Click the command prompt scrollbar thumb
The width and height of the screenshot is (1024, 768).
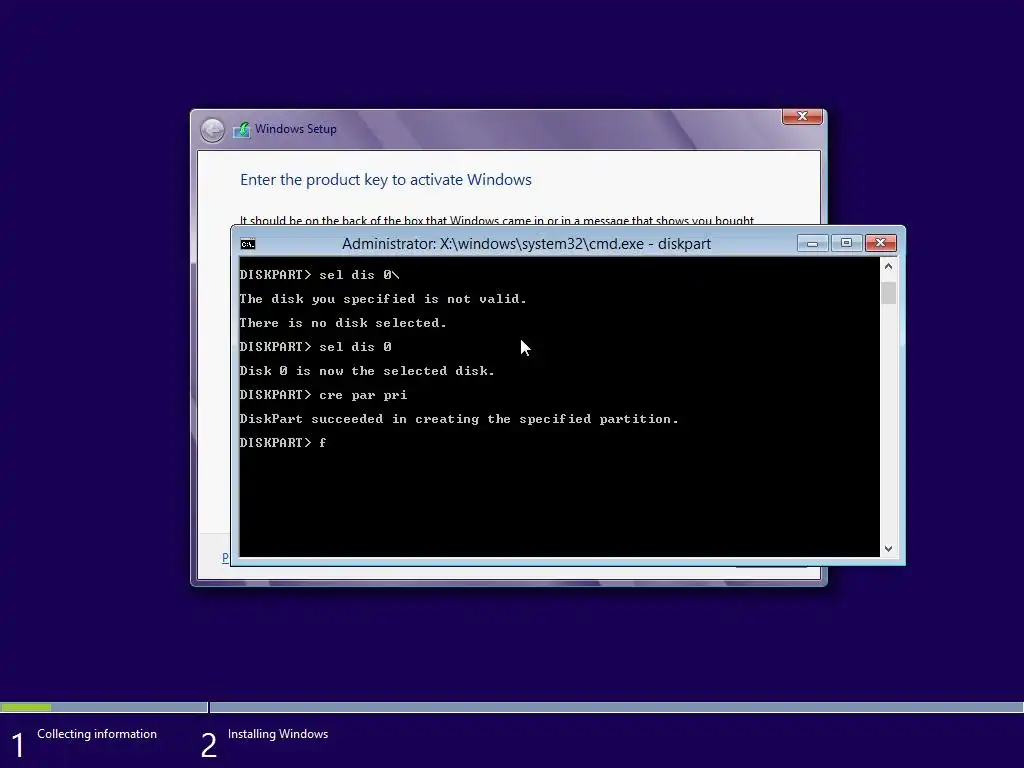[x=888, y=293]
